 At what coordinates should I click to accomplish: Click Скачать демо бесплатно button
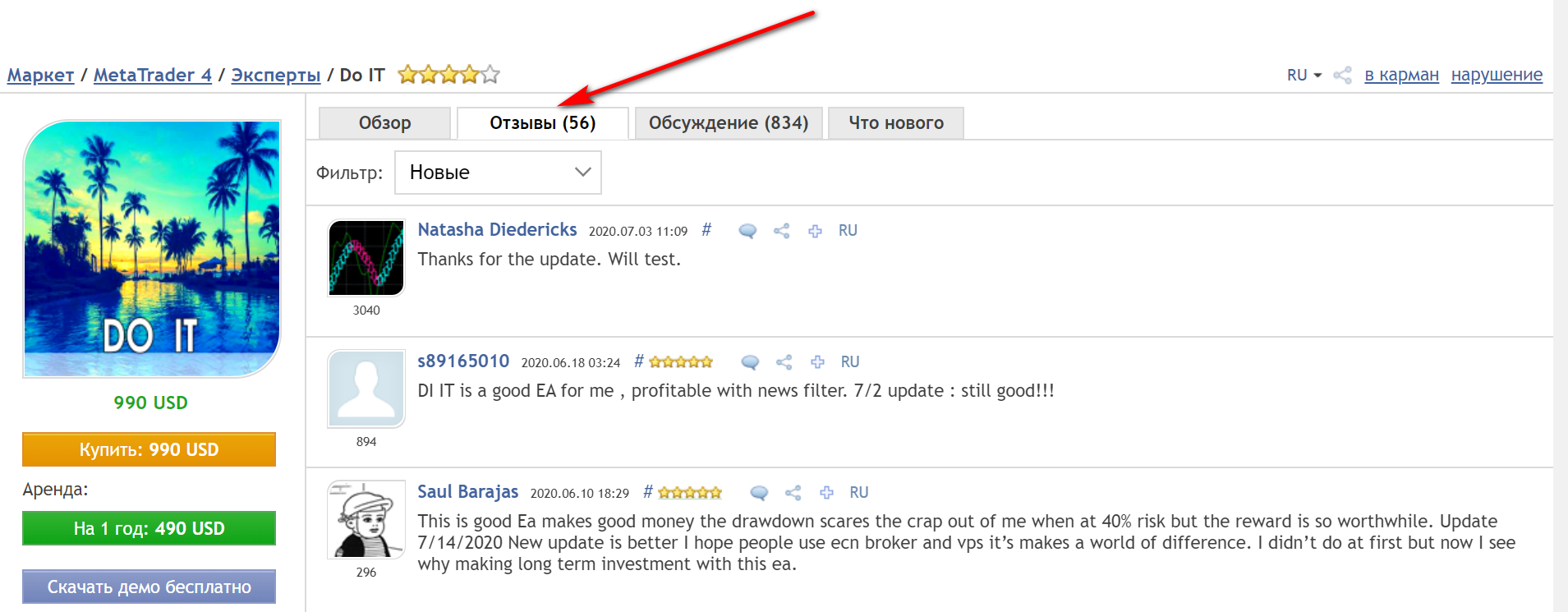coord(149,587)
